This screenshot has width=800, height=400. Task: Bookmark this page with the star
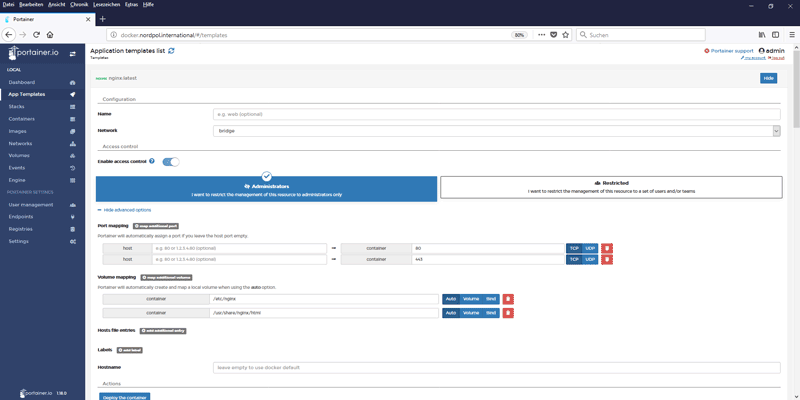point(565,35)
